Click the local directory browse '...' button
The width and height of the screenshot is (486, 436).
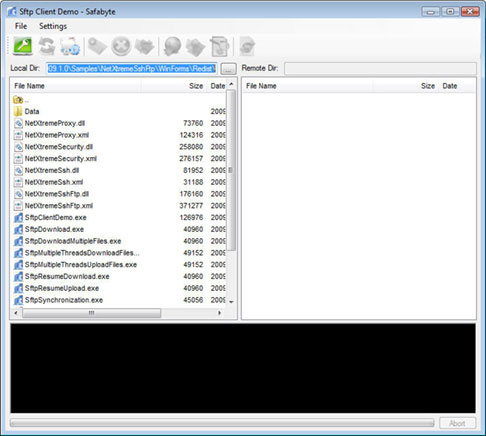coord(228,69)
